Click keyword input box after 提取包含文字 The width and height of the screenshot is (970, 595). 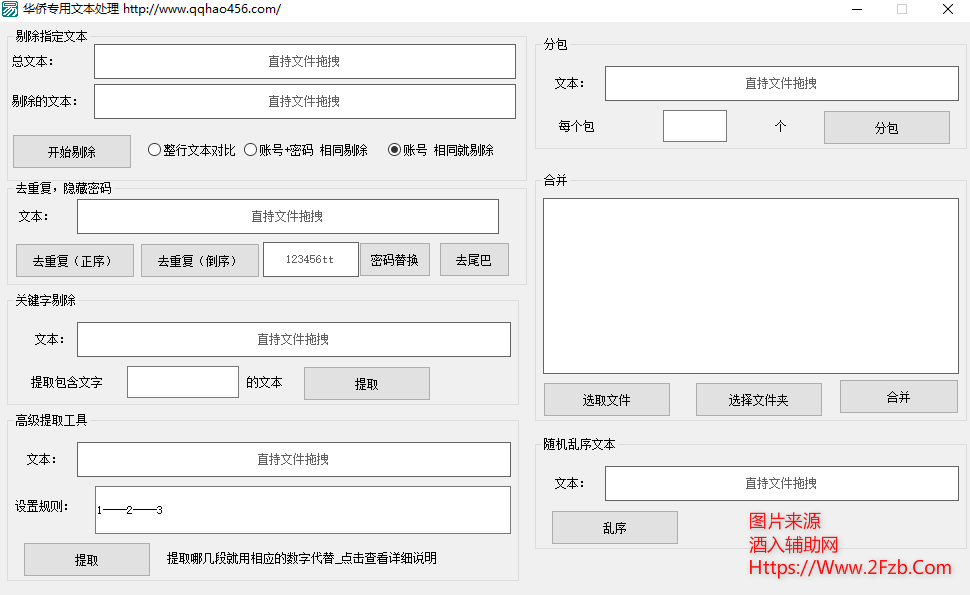pyautogui.click(x=182, y=382)
